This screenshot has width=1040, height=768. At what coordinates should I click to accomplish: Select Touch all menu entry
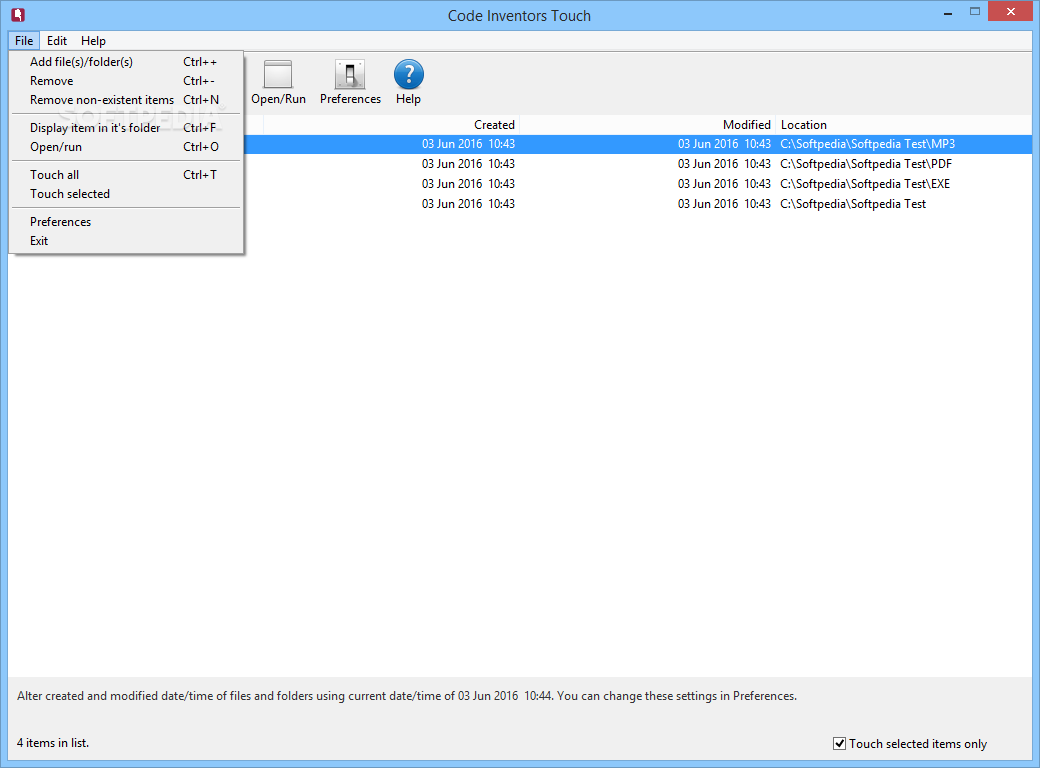[x=126, y=174]
